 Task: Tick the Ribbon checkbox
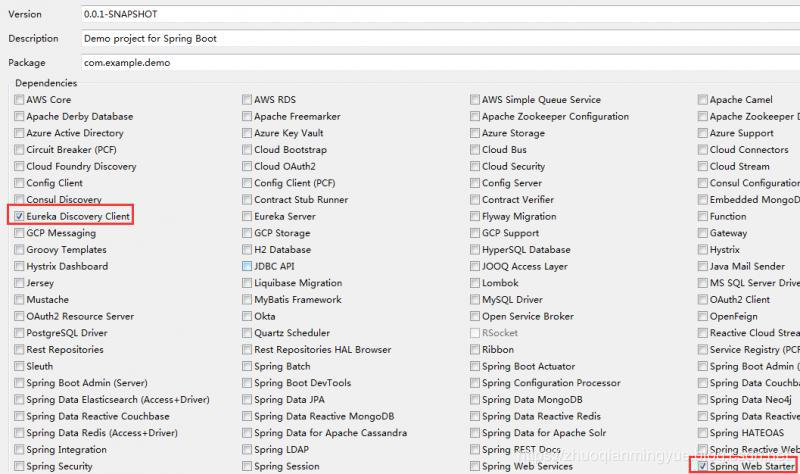pyautogui.click(x=475, y=350)
